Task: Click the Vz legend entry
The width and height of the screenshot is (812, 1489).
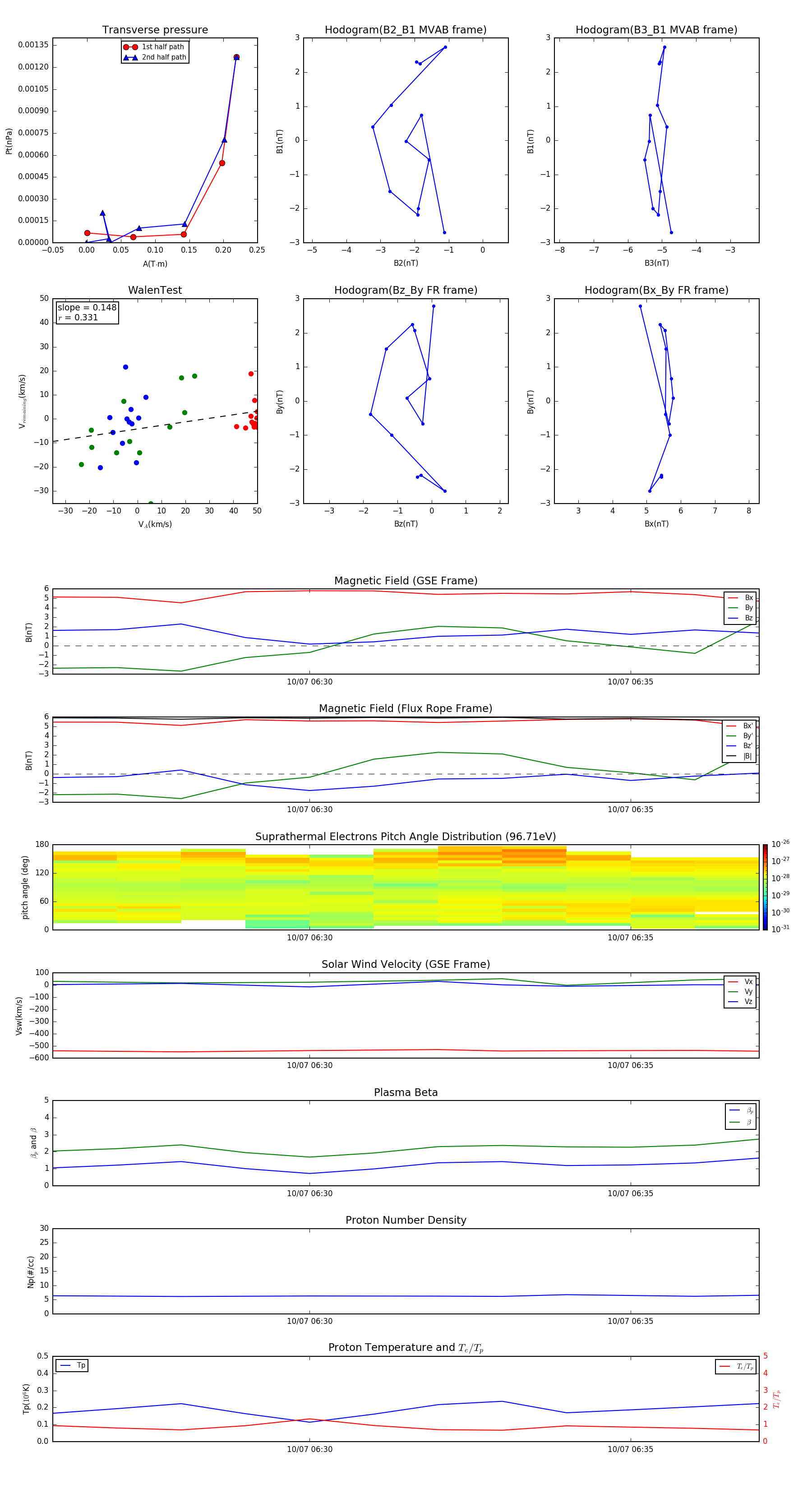Action: click(x=740, y=1001)
